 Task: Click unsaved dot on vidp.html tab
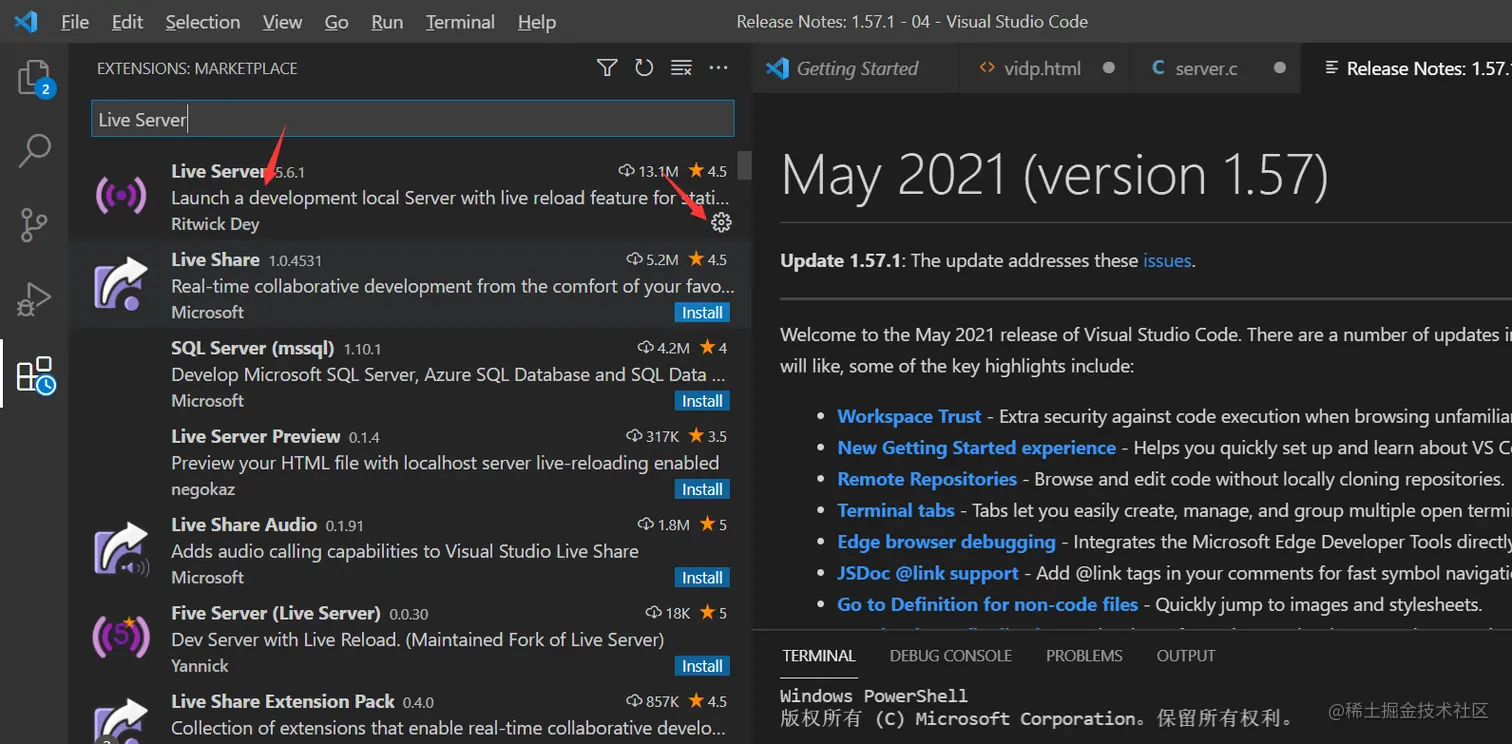(1108, 68)
